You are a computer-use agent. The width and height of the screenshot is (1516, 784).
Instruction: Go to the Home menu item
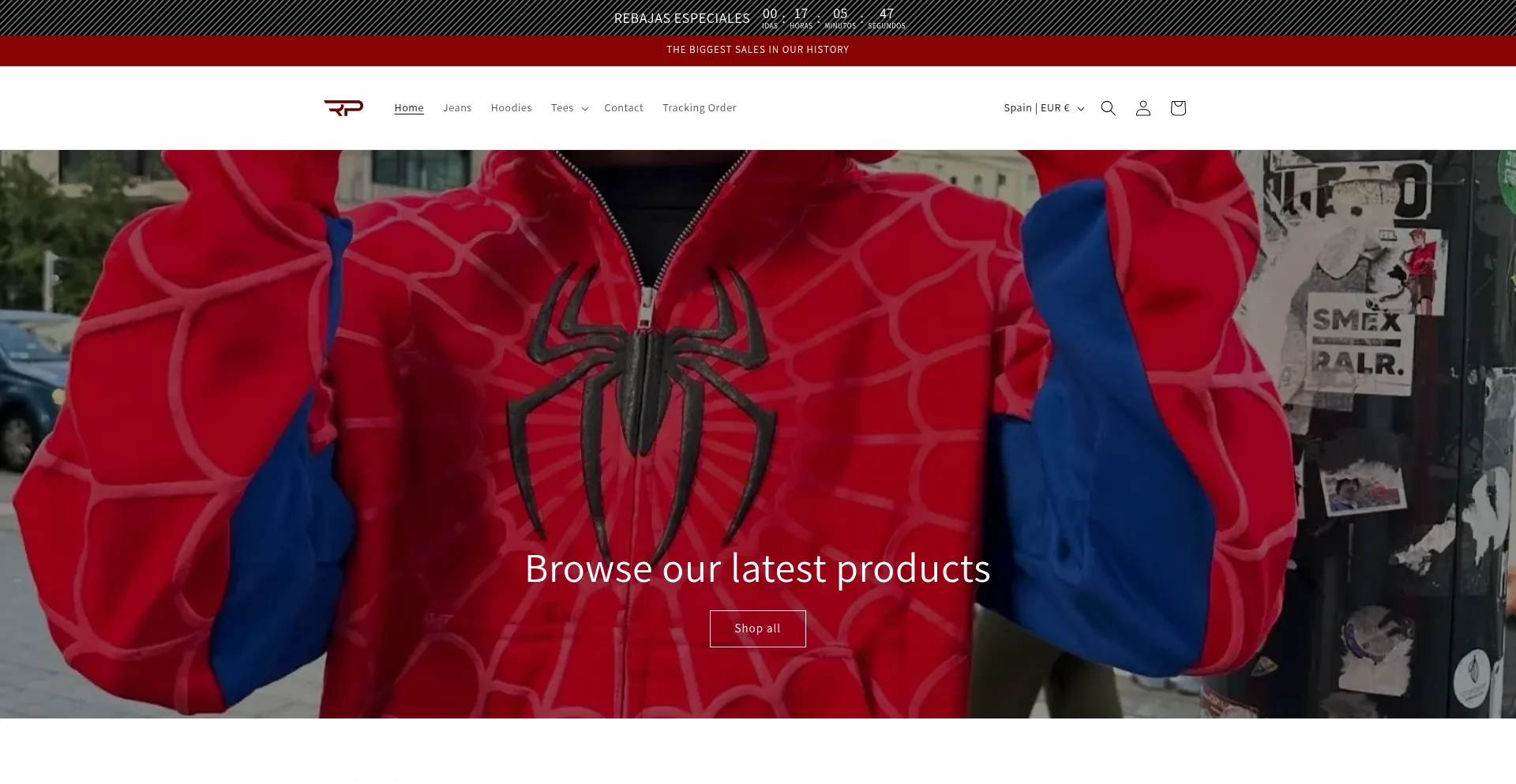[x=409, y=108]
